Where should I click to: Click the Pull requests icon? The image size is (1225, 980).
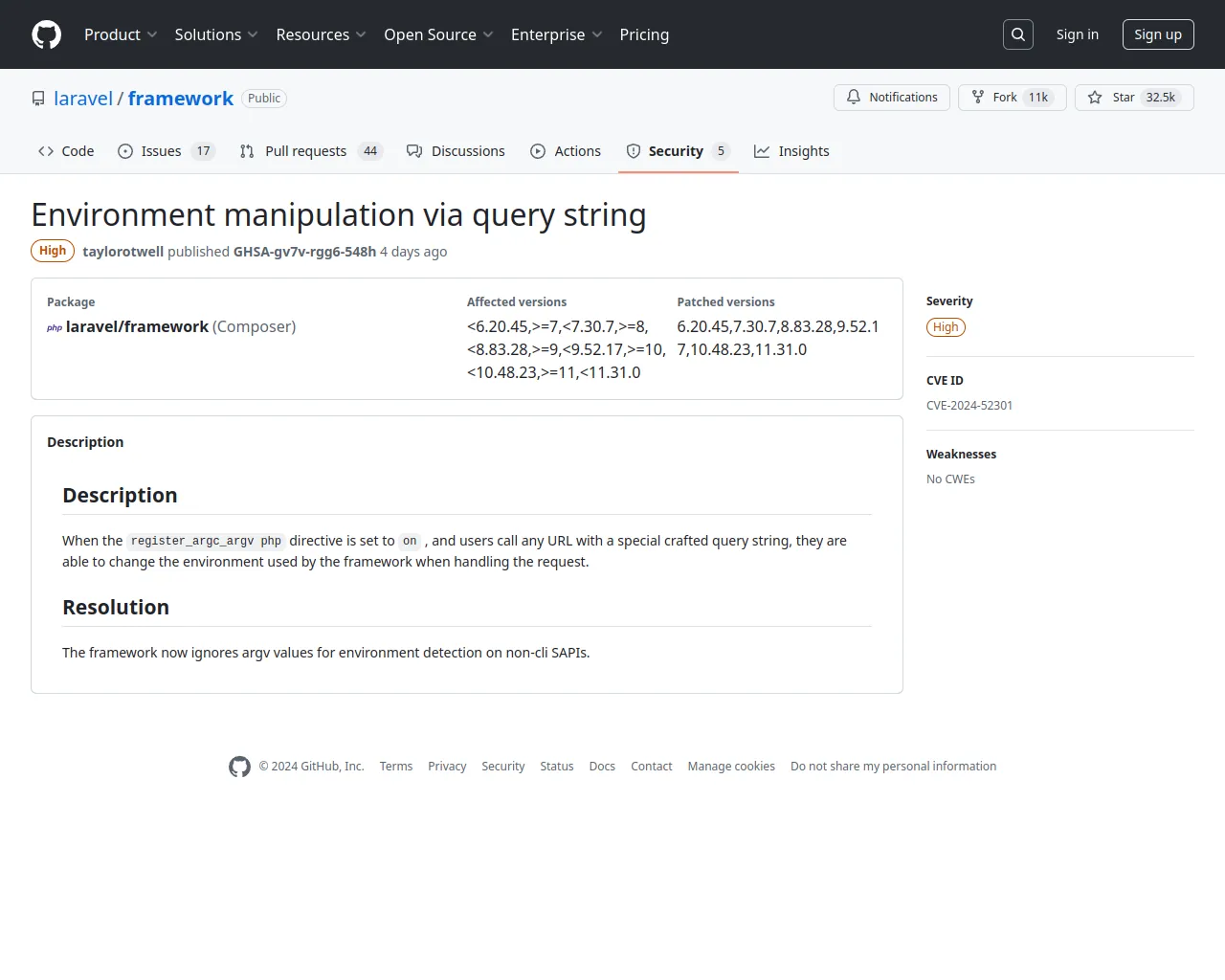pos(247,151)
